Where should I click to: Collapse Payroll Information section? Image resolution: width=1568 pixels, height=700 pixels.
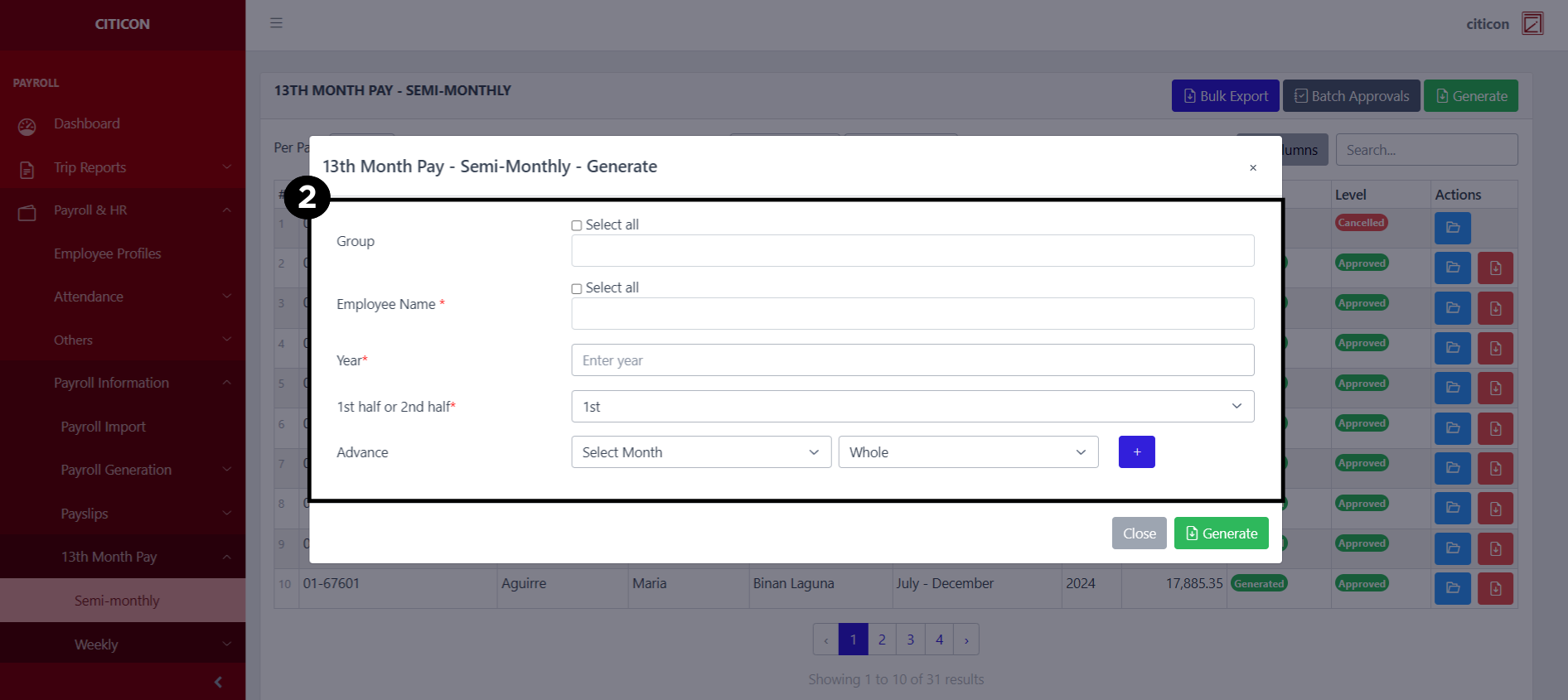[123, 383]
